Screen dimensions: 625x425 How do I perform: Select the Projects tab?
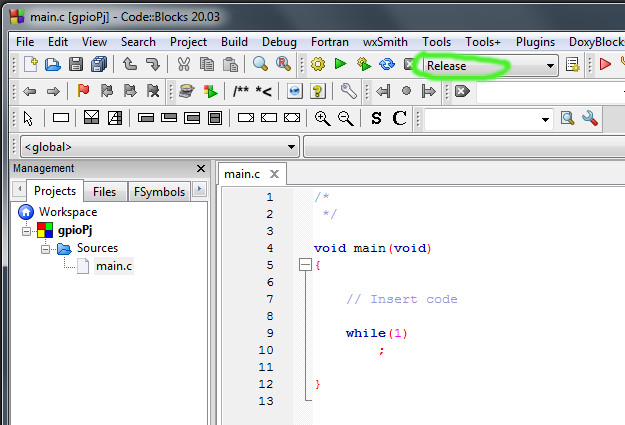[x=55, y=191]
